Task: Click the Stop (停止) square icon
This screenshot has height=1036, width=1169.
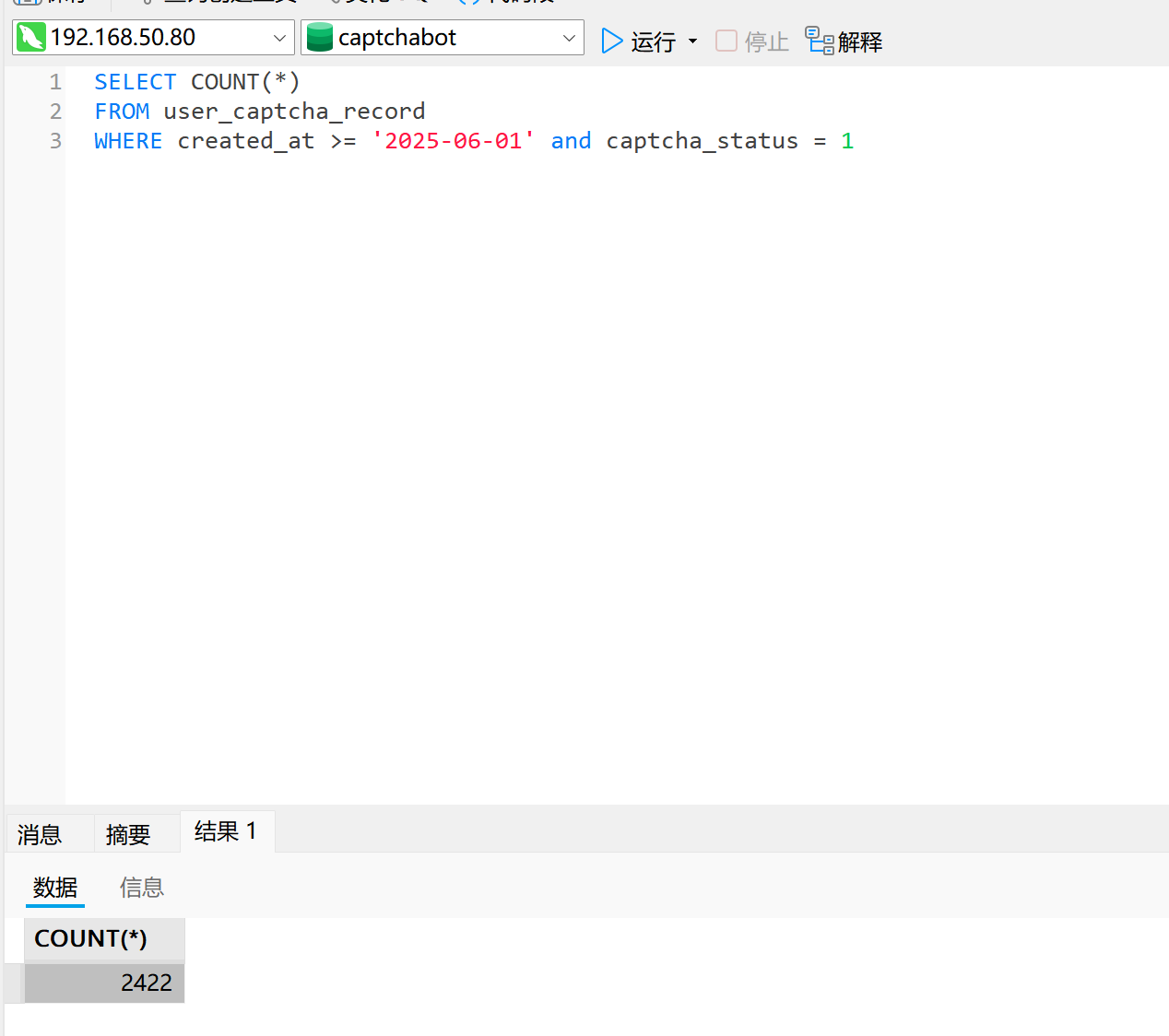Action: tap(726, 41)
